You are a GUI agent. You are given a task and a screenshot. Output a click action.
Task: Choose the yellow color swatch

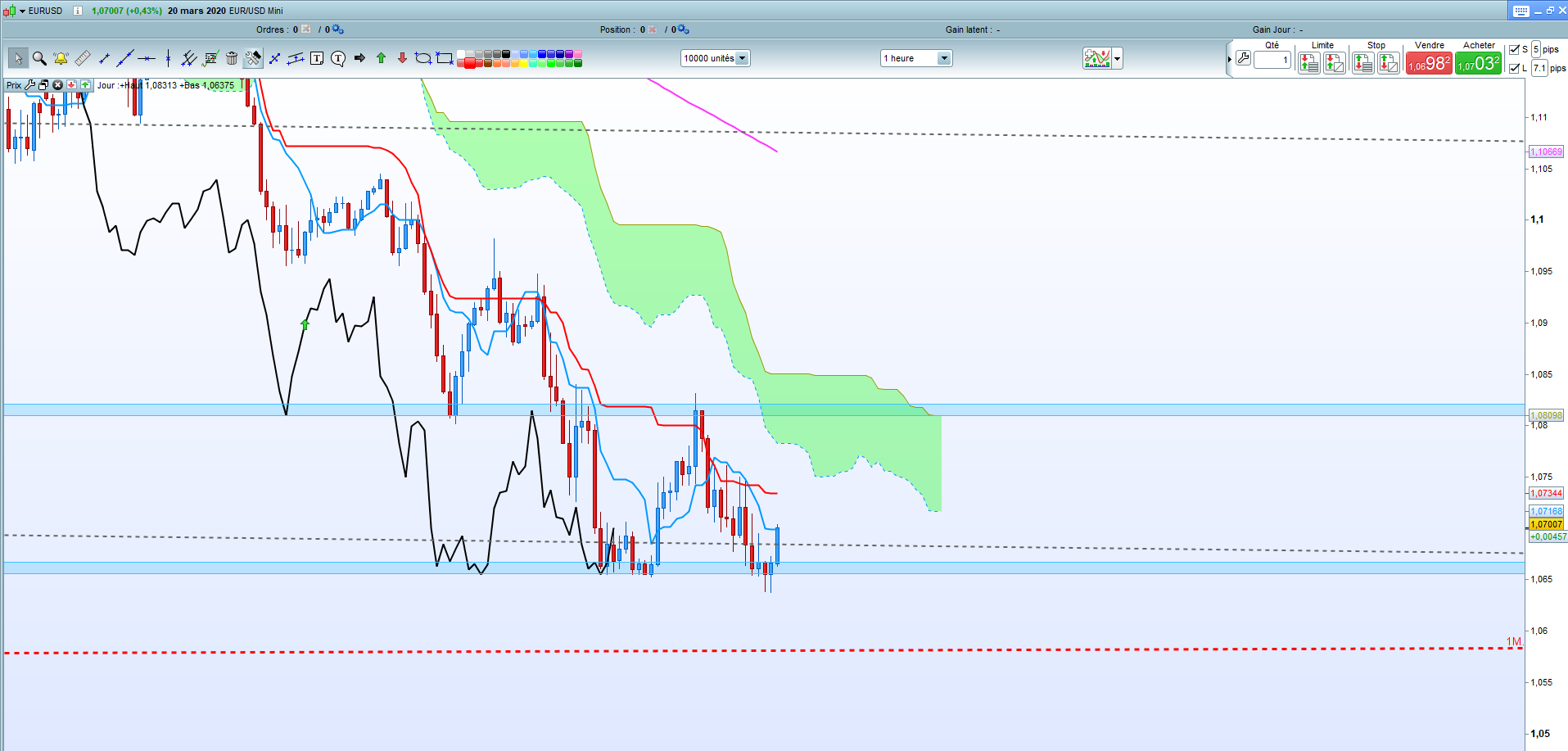click(x=524, y=63)
